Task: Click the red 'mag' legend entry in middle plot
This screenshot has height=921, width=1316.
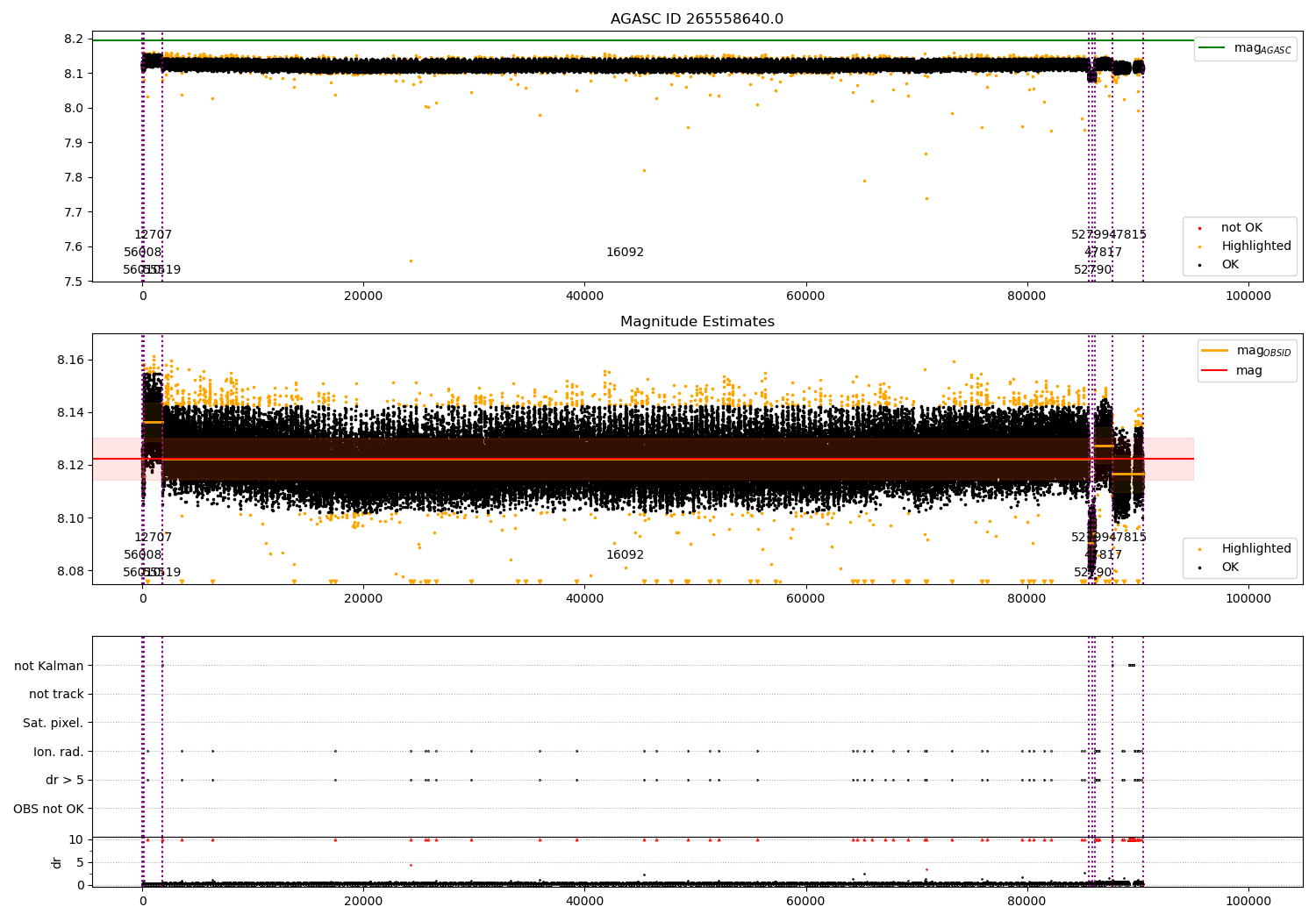Action: (1233, 370)
